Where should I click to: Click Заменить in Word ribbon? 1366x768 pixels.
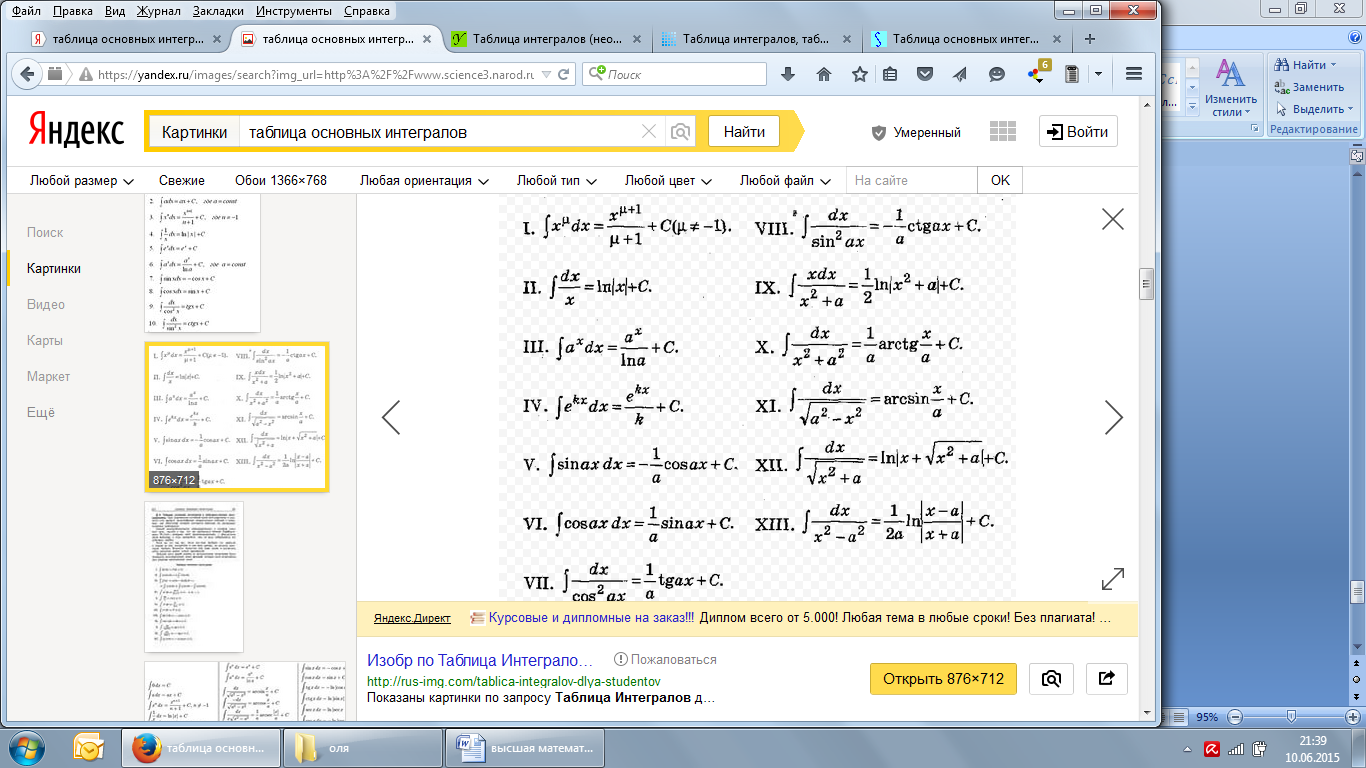(1310, 87)
